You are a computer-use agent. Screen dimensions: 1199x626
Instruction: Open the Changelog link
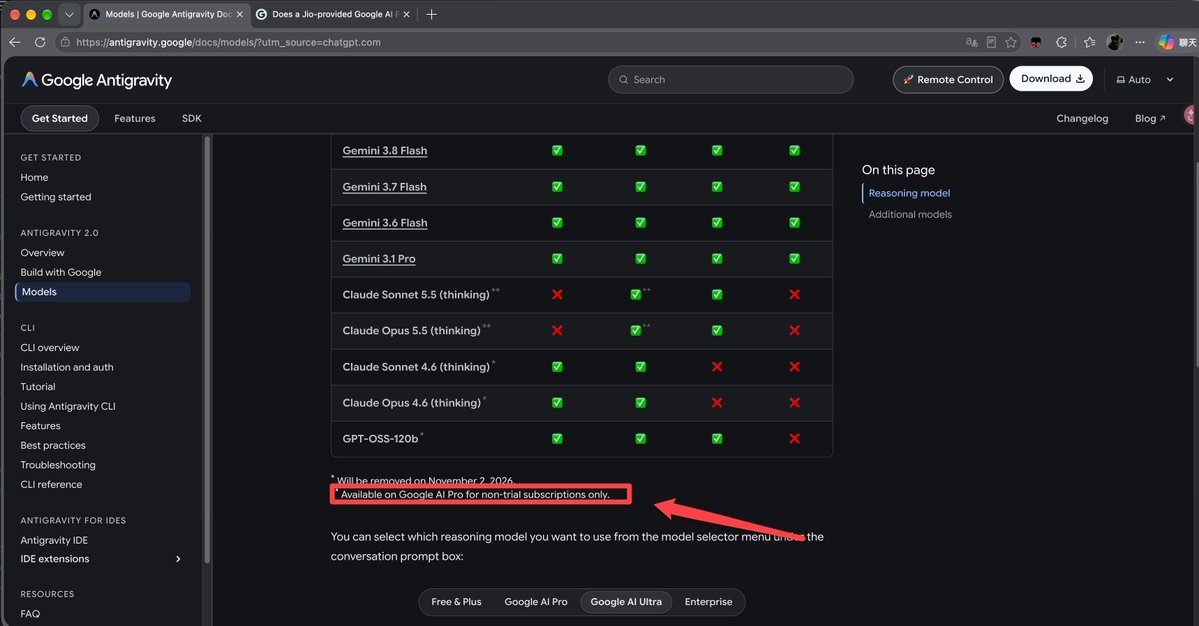pyautogui.click(x=1082, y=118)
